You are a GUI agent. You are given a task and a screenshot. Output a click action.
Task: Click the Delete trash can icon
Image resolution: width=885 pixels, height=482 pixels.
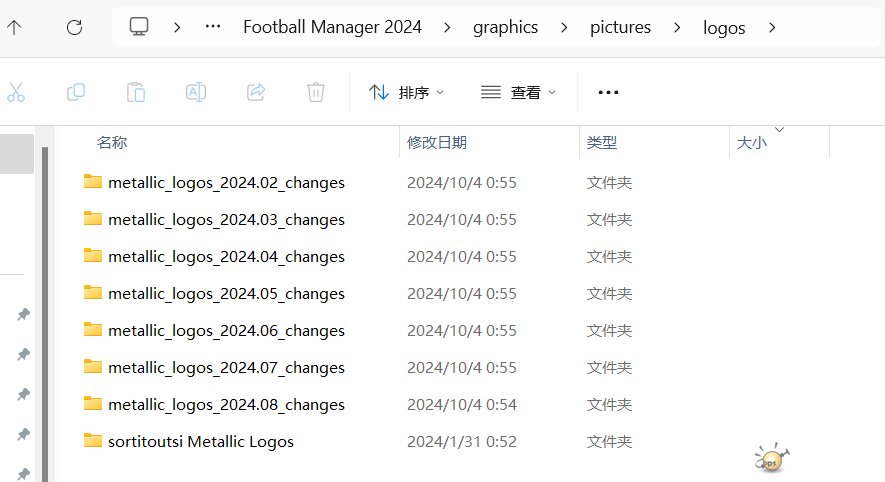point(316,92)
